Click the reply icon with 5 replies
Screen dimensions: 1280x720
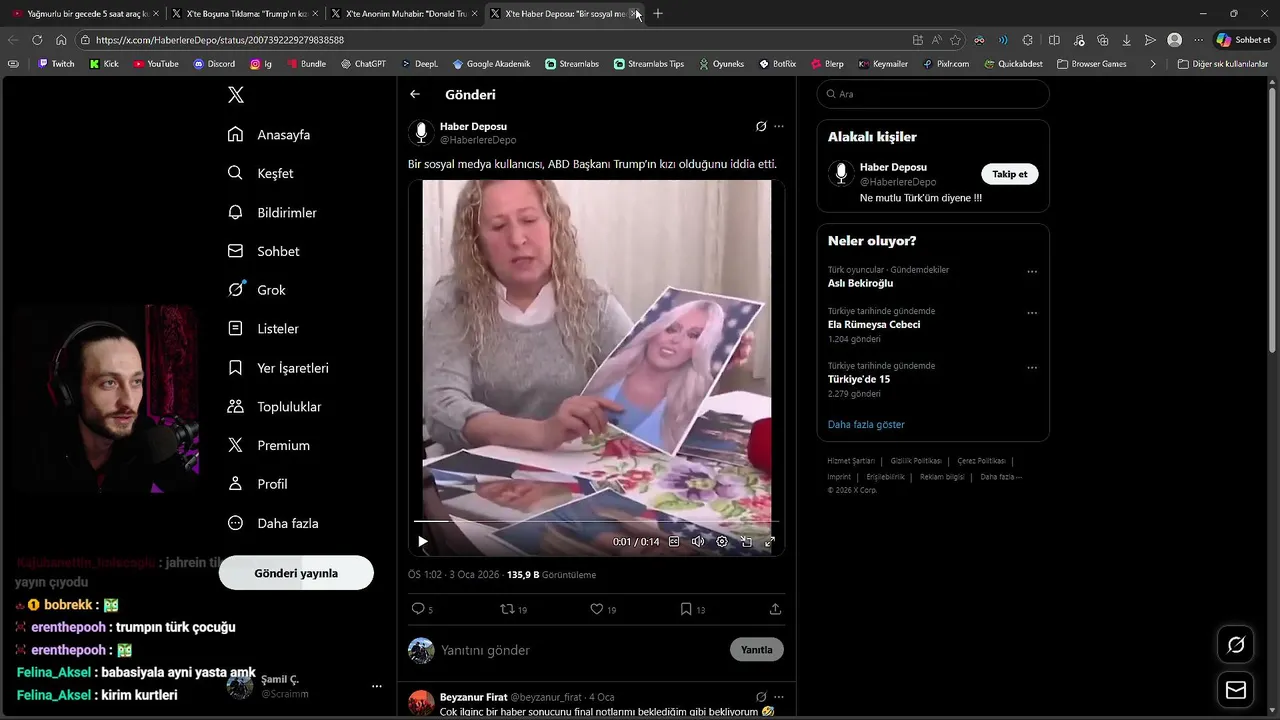click(x=422, y=609)
